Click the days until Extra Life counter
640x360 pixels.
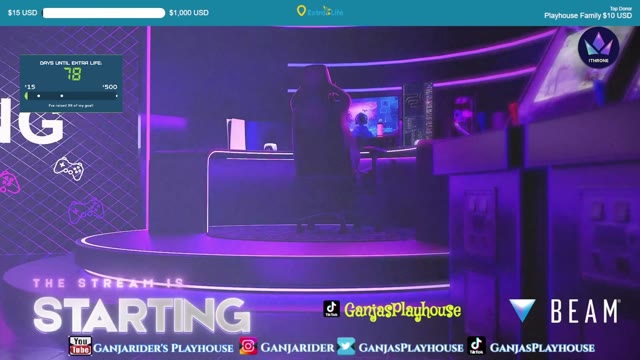point(73,74)
